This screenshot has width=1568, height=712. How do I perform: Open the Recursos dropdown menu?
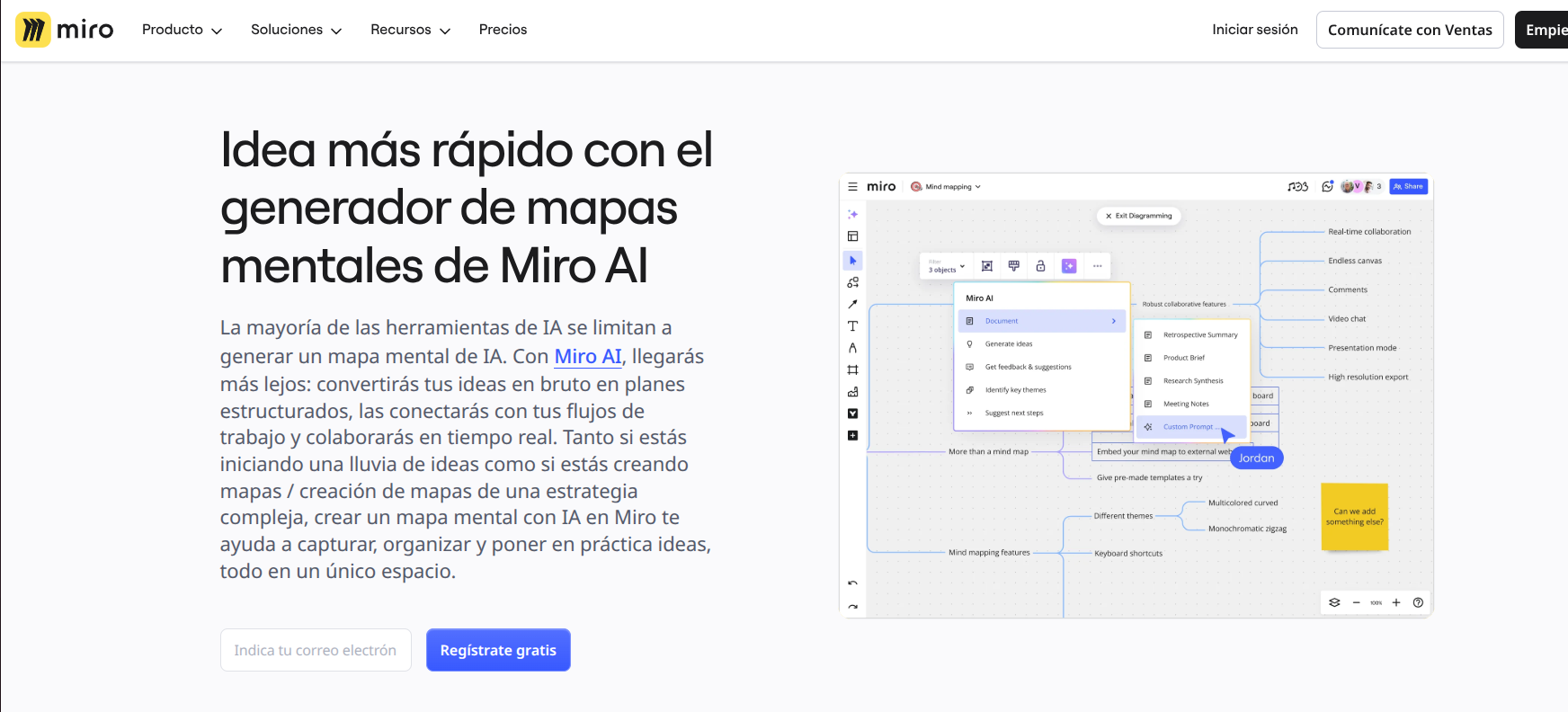tap(410, 30)
